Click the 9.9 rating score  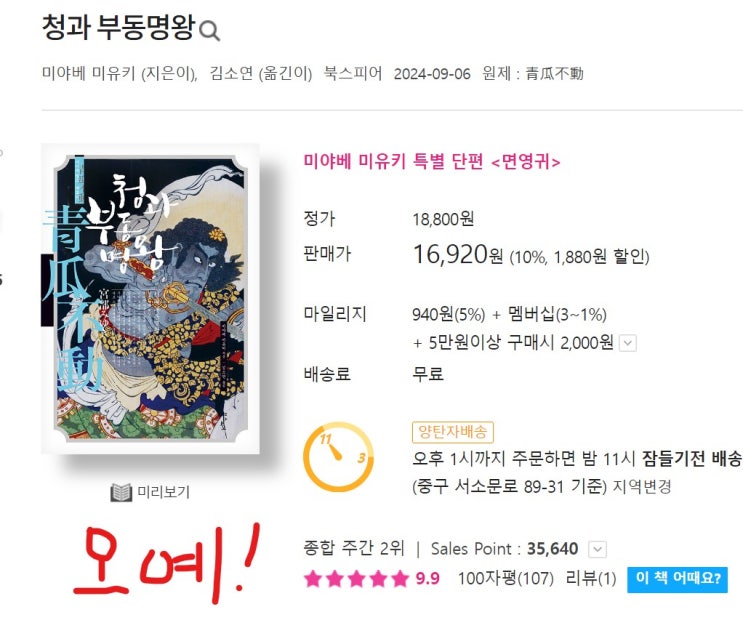[x=427, y=579]
